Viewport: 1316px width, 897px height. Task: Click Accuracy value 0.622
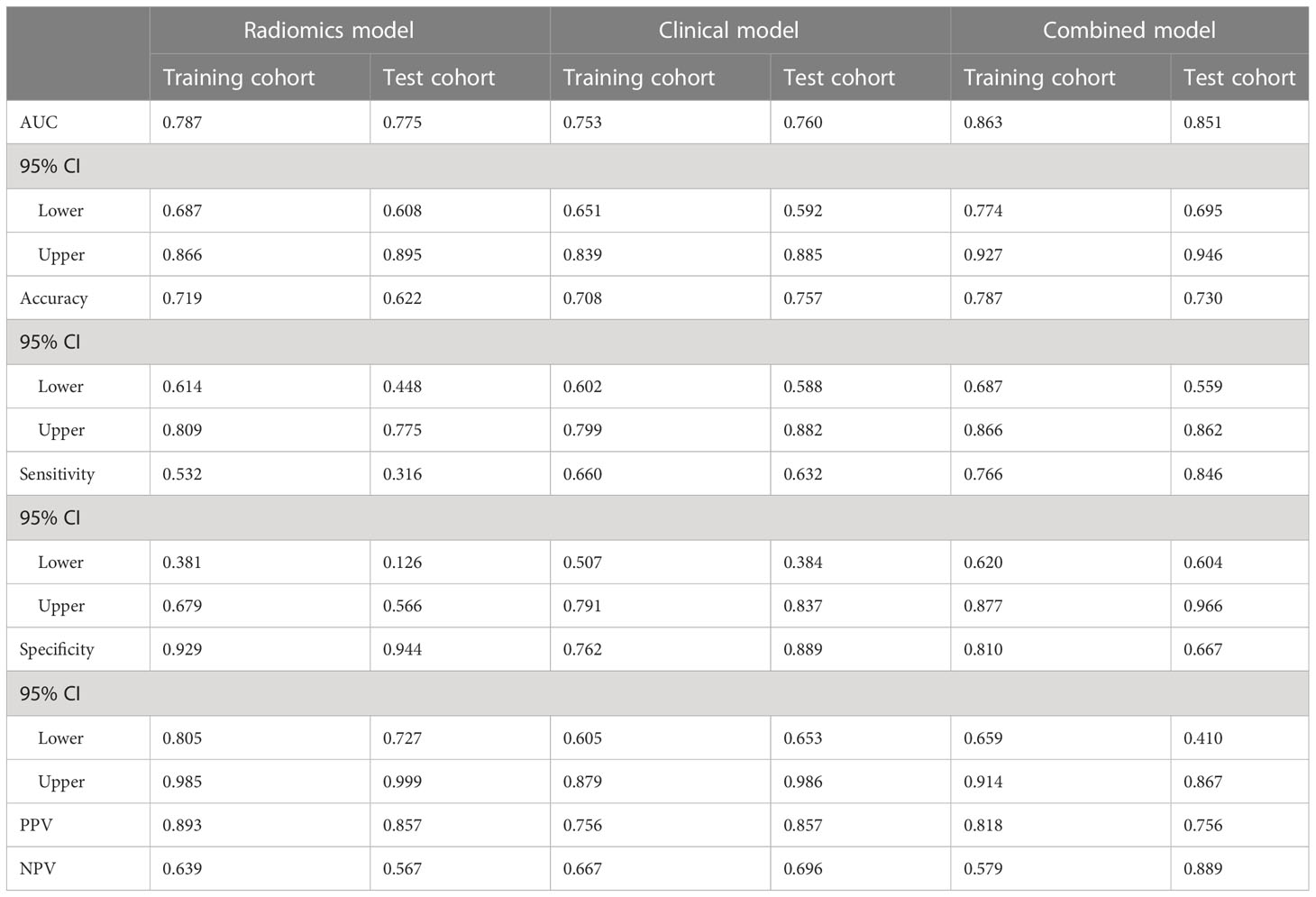click(402, 298)
